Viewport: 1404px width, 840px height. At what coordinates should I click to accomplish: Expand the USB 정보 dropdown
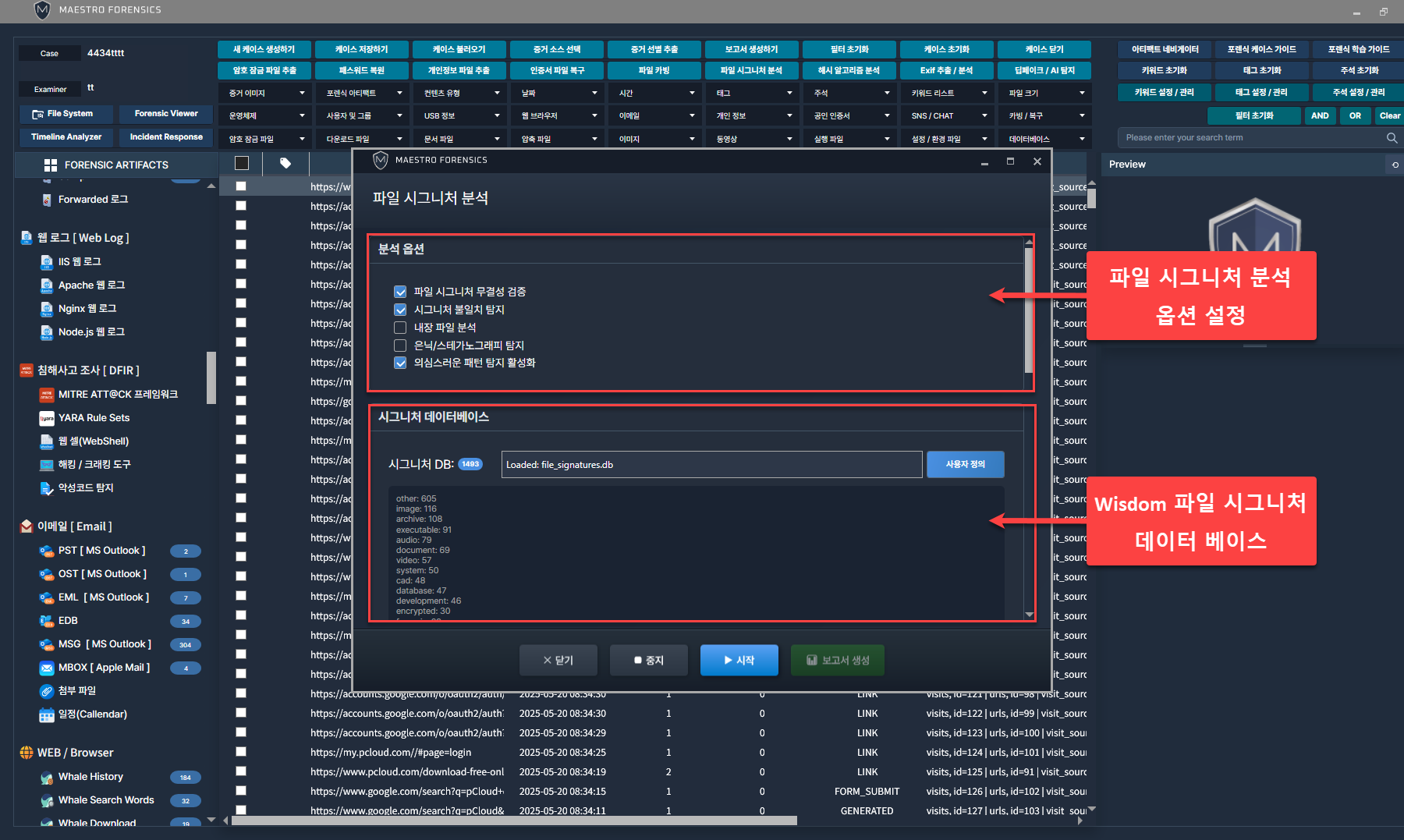point(462,115)
